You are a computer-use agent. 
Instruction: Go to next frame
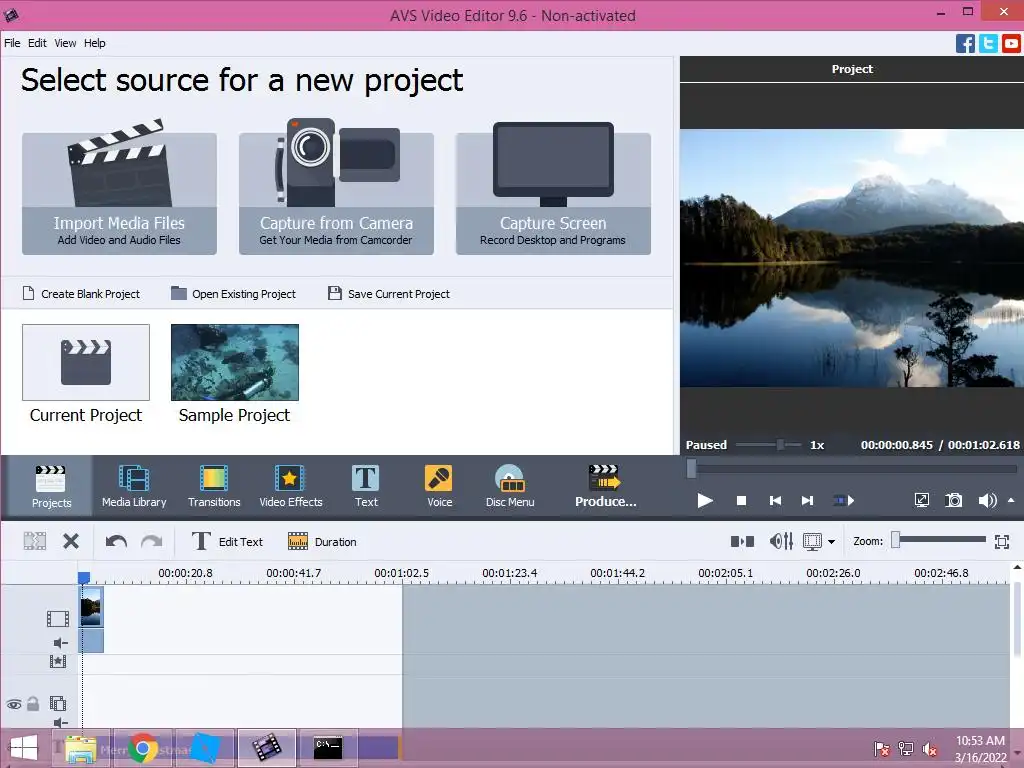tap(807, 501)
